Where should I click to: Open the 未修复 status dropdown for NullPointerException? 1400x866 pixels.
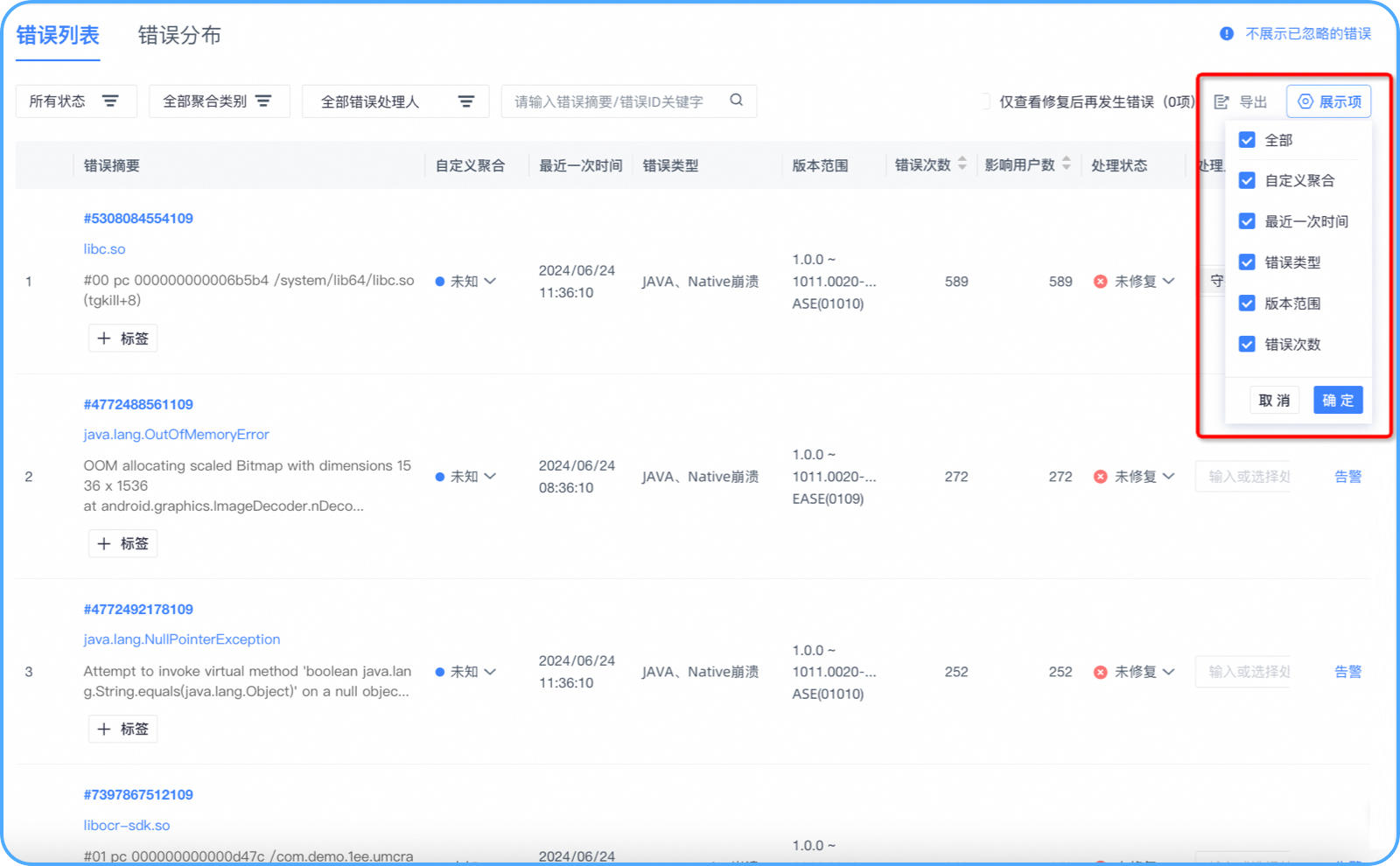click(1134, 672)
